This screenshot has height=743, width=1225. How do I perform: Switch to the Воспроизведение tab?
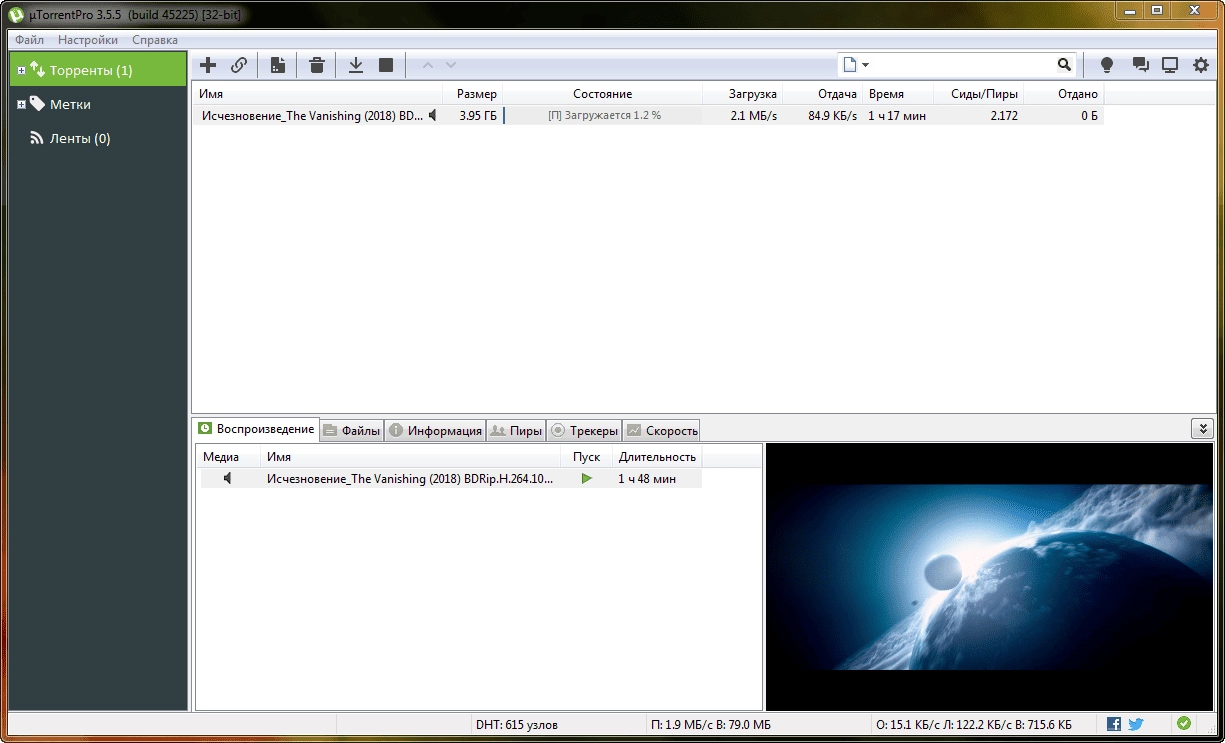(x=256, y=429)
